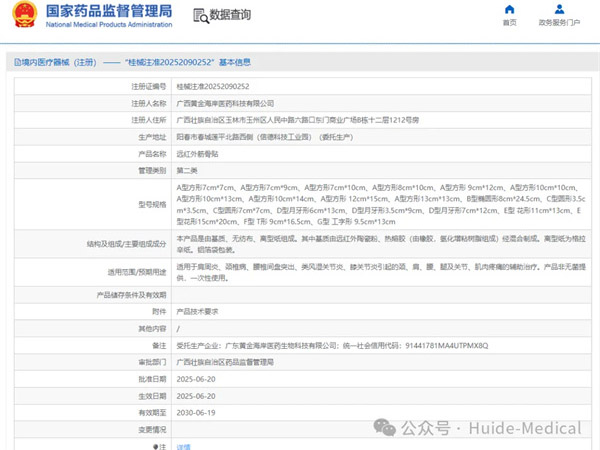Go to 首页 via its label
Image resolution: width=600 pixels, height=450 pixels.
(510, 22)
